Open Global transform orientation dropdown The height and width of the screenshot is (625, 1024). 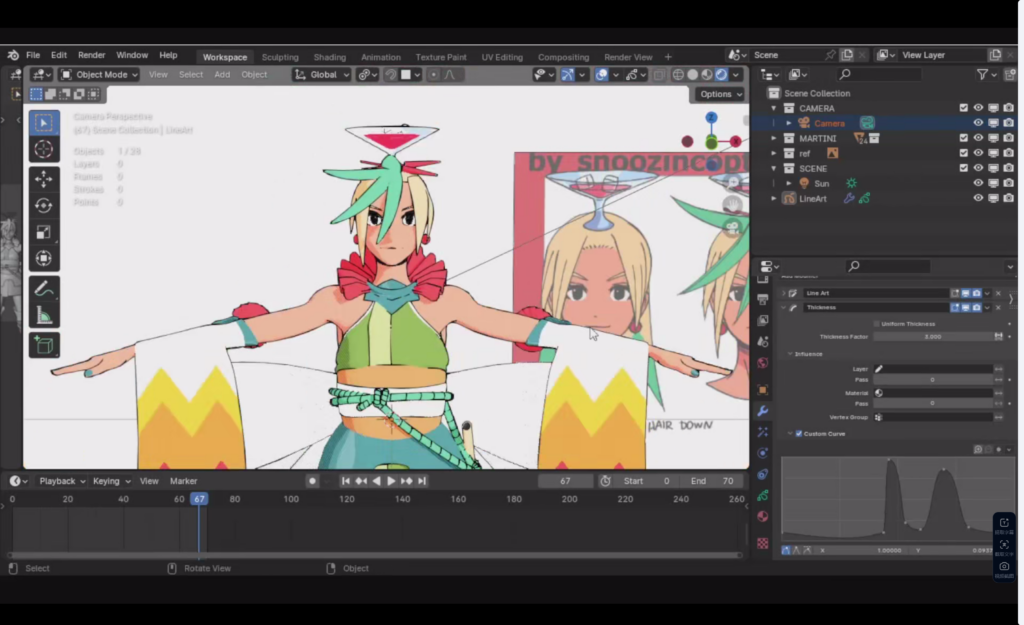(x=321, y=74)
